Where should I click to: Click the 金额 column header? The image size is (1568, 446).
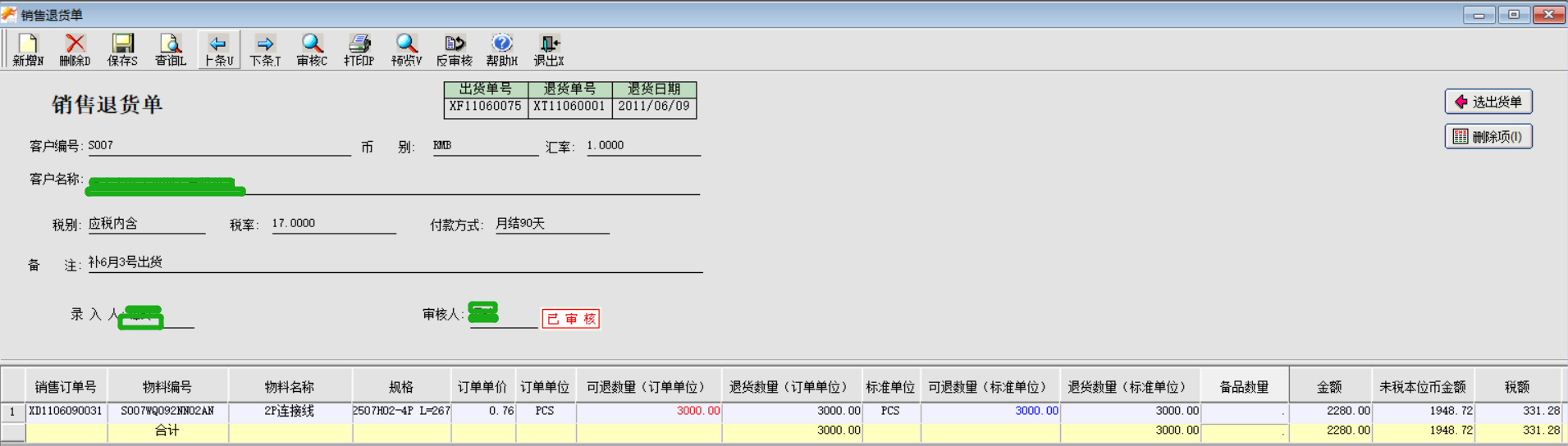(x=1330, y=386)
